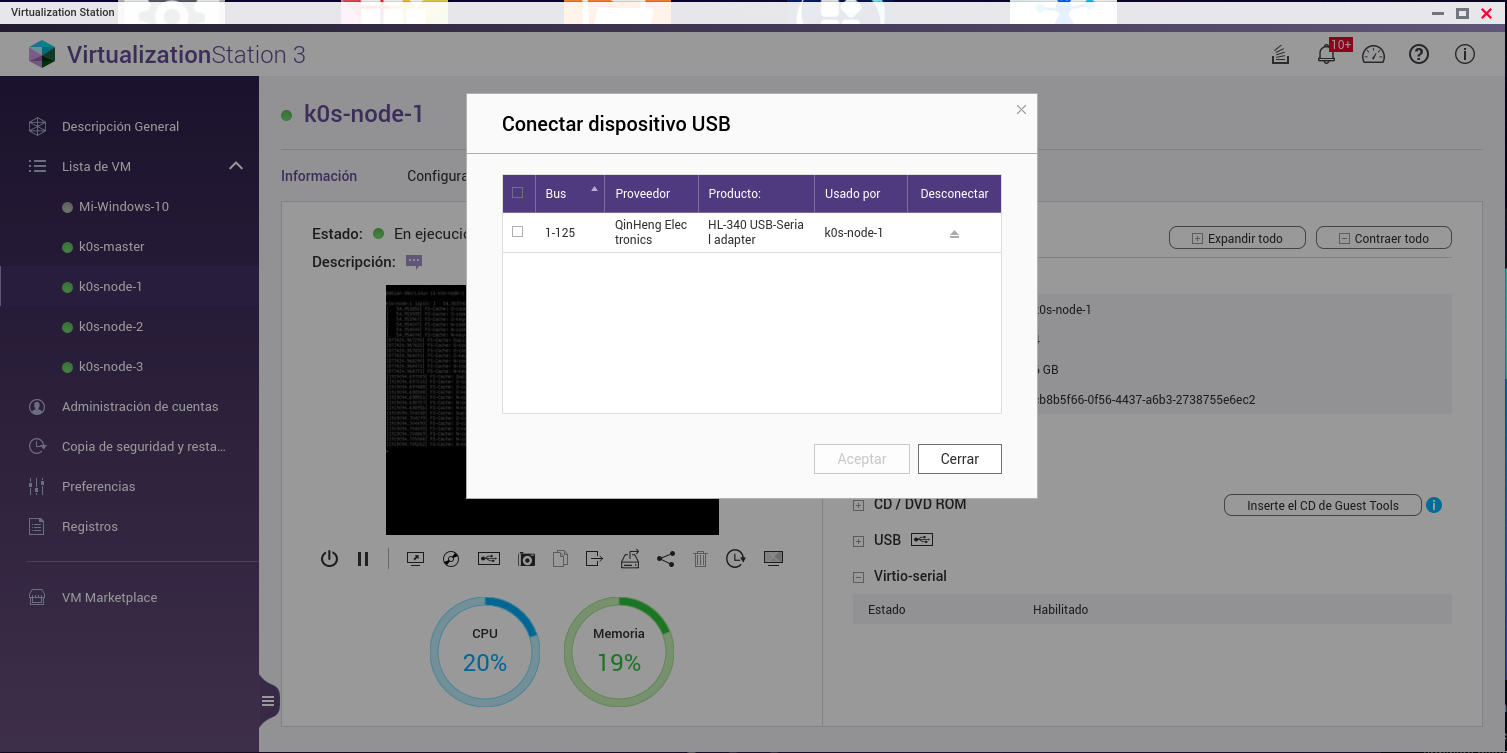
Task: Click the share VM toolbar icon
Action: click(x=666, y=559)
